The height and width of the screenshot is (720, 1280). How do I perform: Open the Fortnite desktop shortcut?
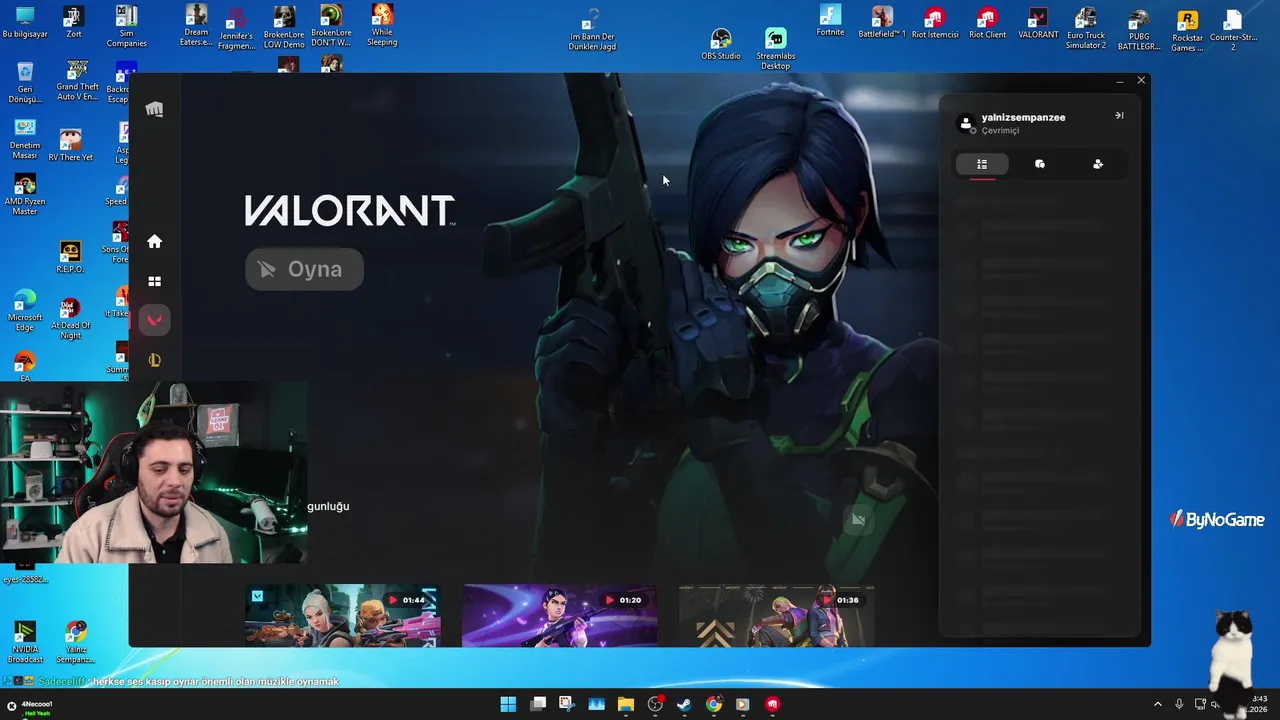(x=830, y=21)
